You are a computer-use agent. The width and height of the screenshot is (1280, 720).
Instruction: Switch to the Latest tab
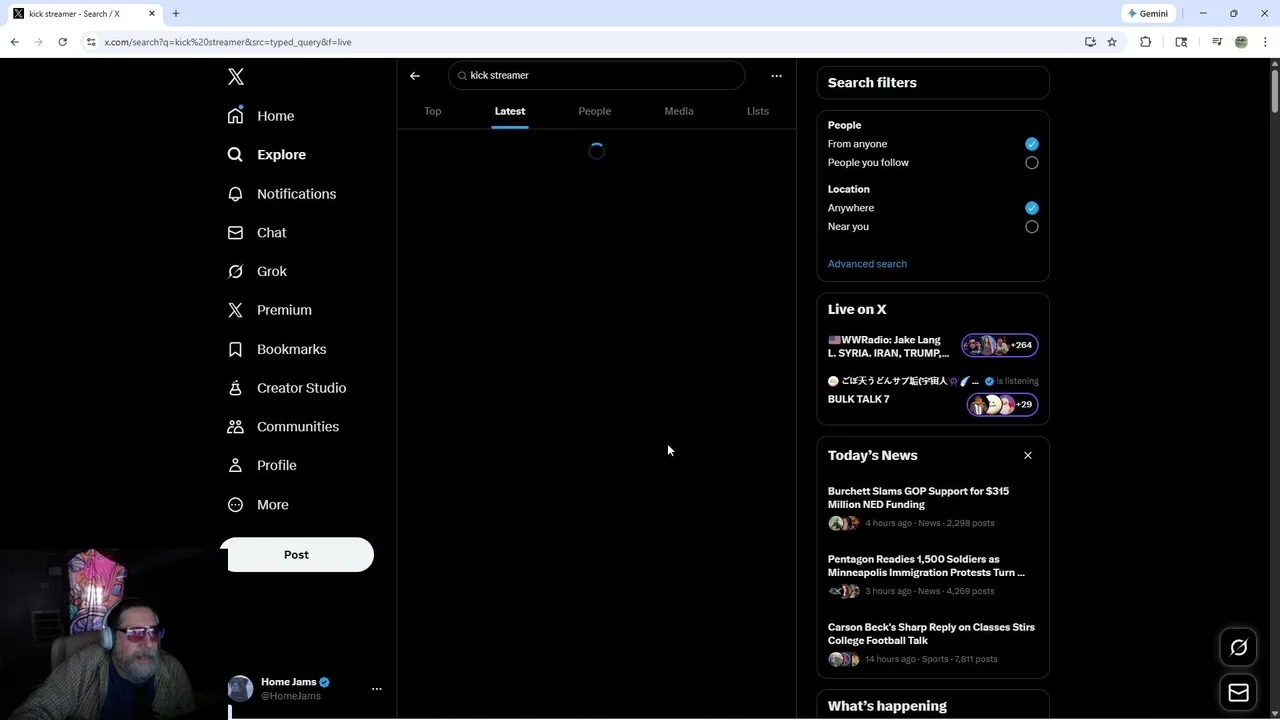click(510, 111)
